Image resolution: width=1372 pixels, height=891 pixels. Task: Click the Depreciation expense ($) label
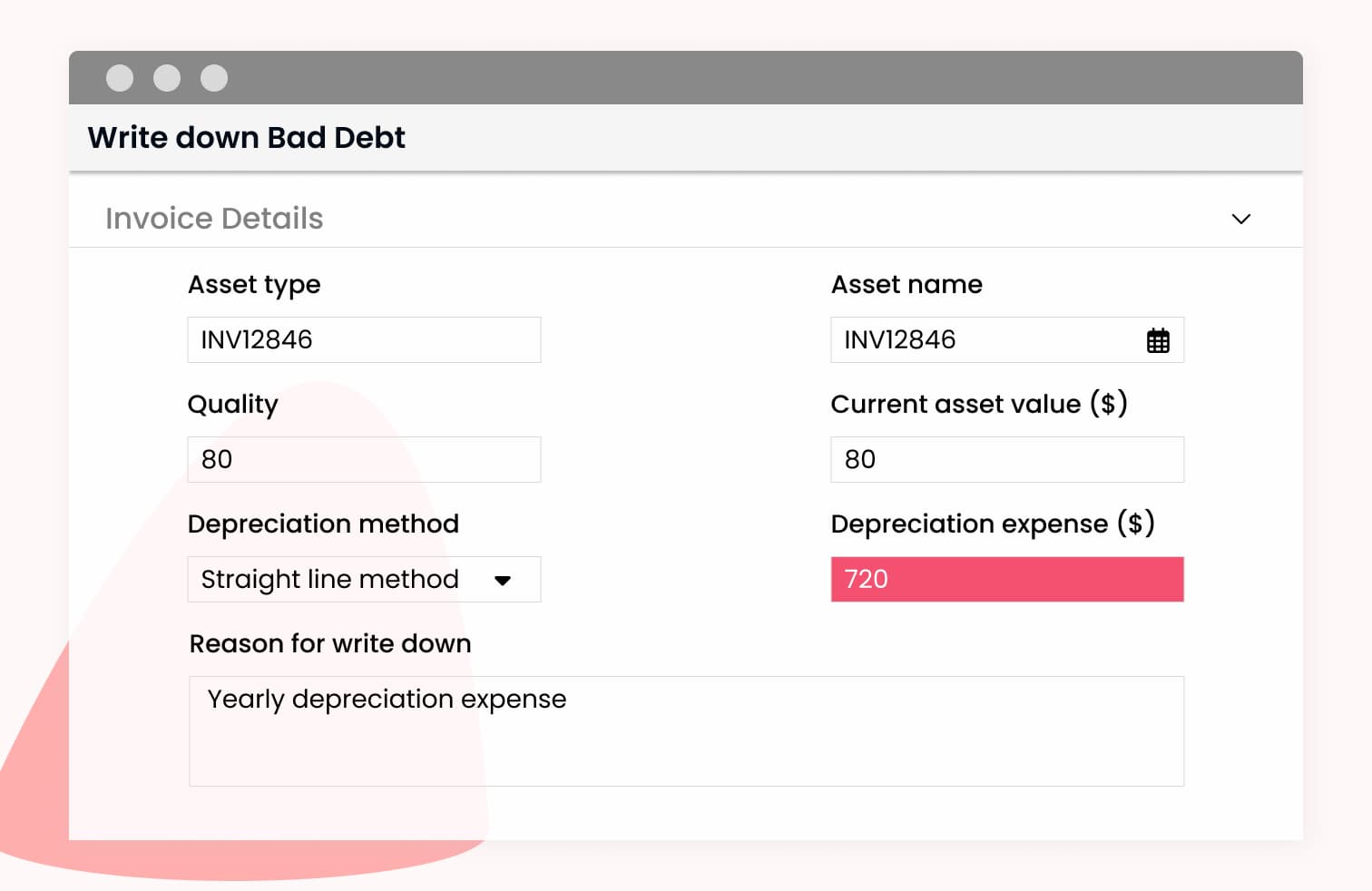point(993,524)
